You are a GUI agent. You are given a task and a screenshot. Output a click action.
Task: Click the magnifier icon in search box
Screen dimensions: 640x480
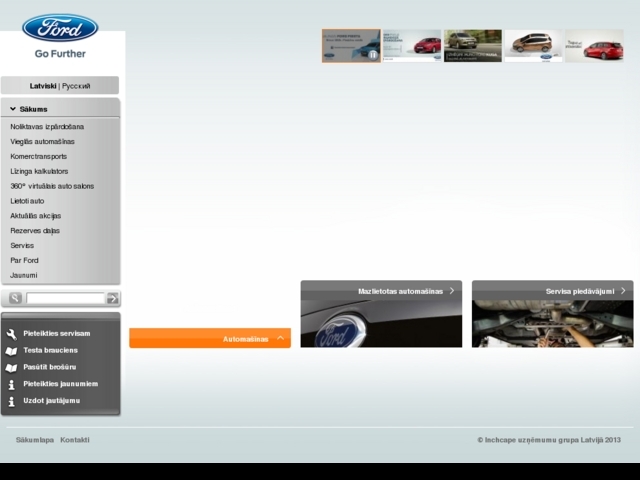pos(15,298)
